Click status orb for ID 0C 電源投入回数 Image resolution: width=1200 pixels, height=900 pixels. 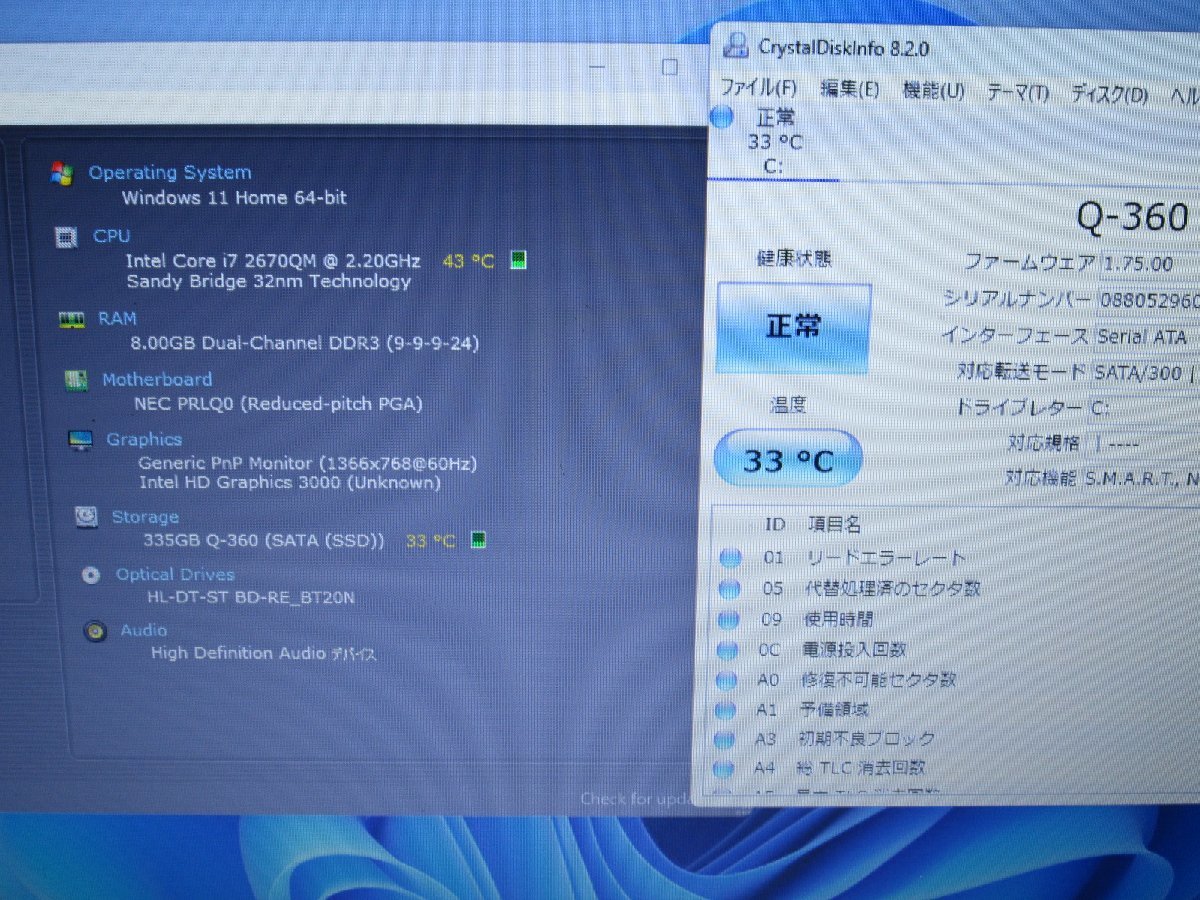729,650
